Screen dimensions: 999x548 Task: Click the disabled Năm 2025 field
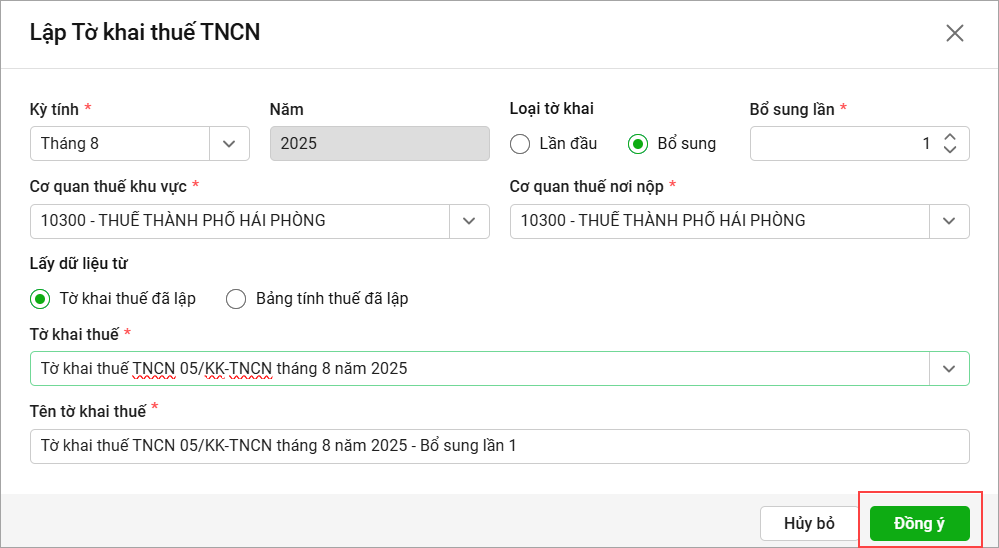379,143
